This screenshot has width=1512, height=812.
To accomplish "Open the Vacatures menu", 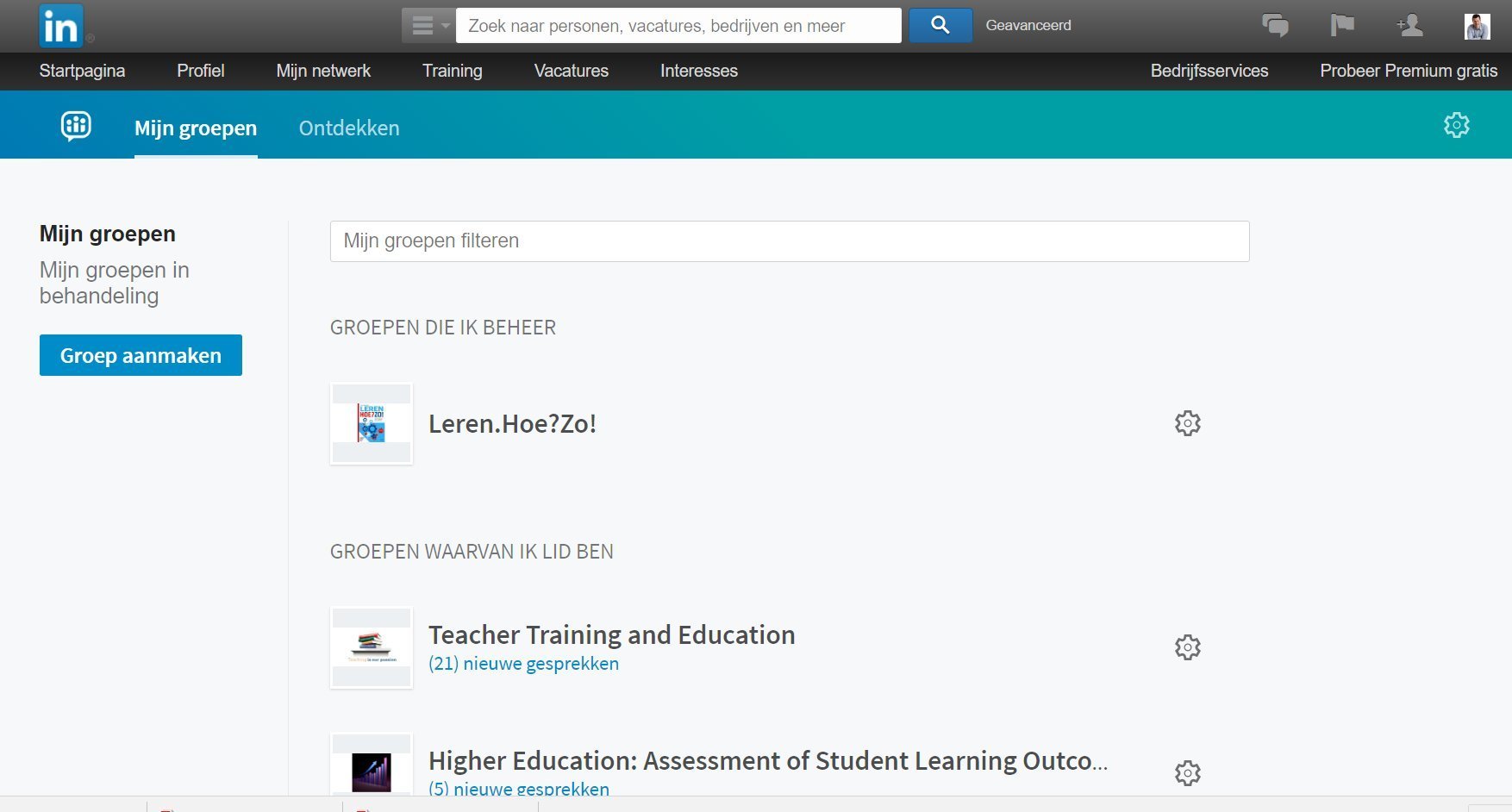I will tap(572, 71).
